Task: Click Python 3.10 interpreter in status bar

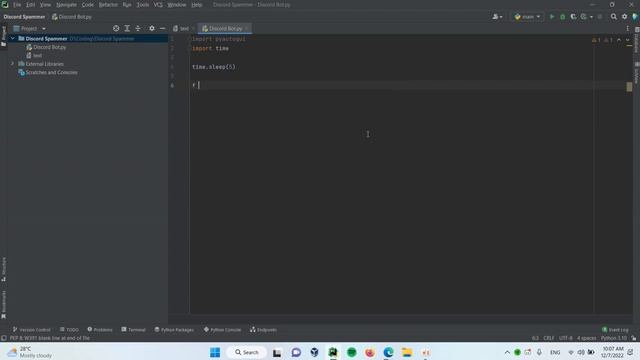Action: click(x=613, y=338)
